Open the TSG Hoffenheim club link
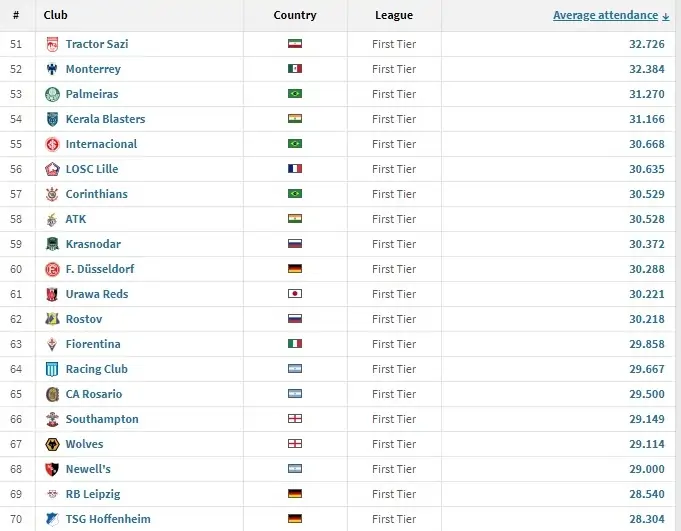Image resolution: width=681 pixels, height=531 pixels. [x=108, y=519]
